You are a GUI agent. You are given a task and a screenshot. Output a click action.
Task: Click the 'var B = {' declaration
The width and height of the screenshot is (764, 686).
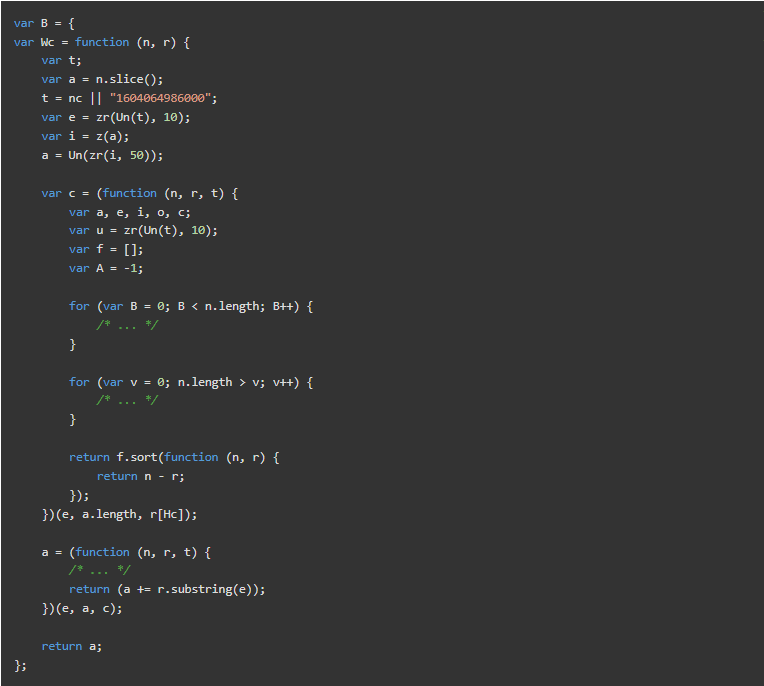point(44,23)
